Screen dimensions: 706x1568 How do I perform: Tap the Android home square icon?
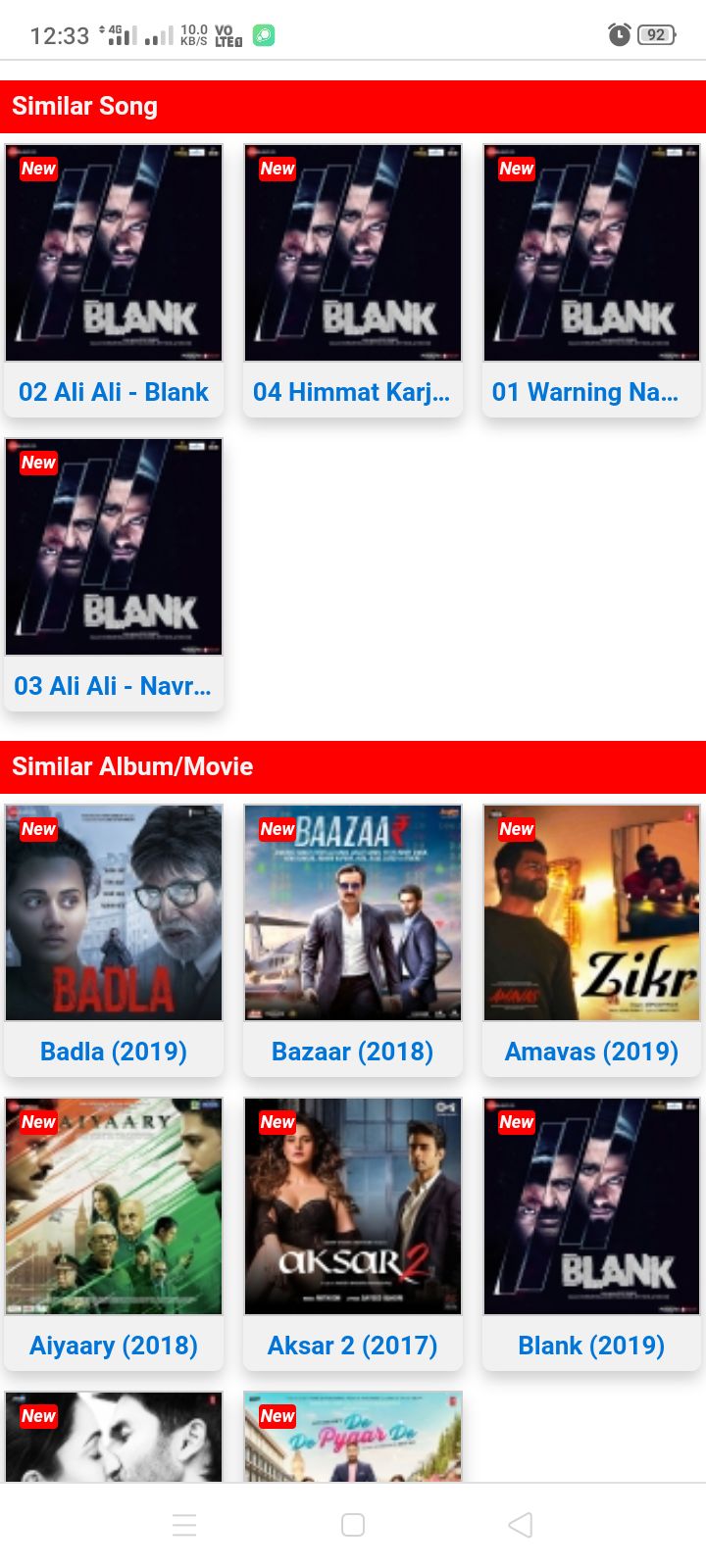click(x=353, y=1525)
